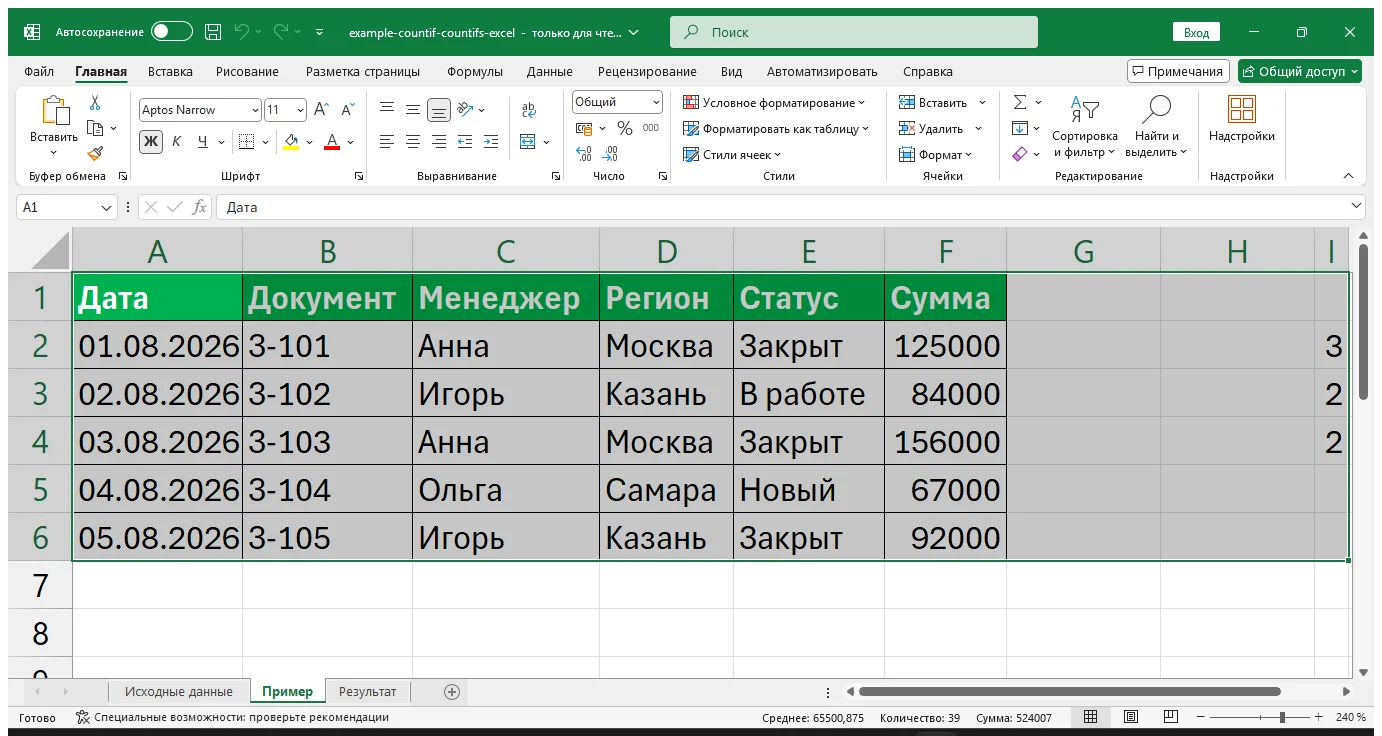Increase decimal places
1382x736 pixels.
584,154
